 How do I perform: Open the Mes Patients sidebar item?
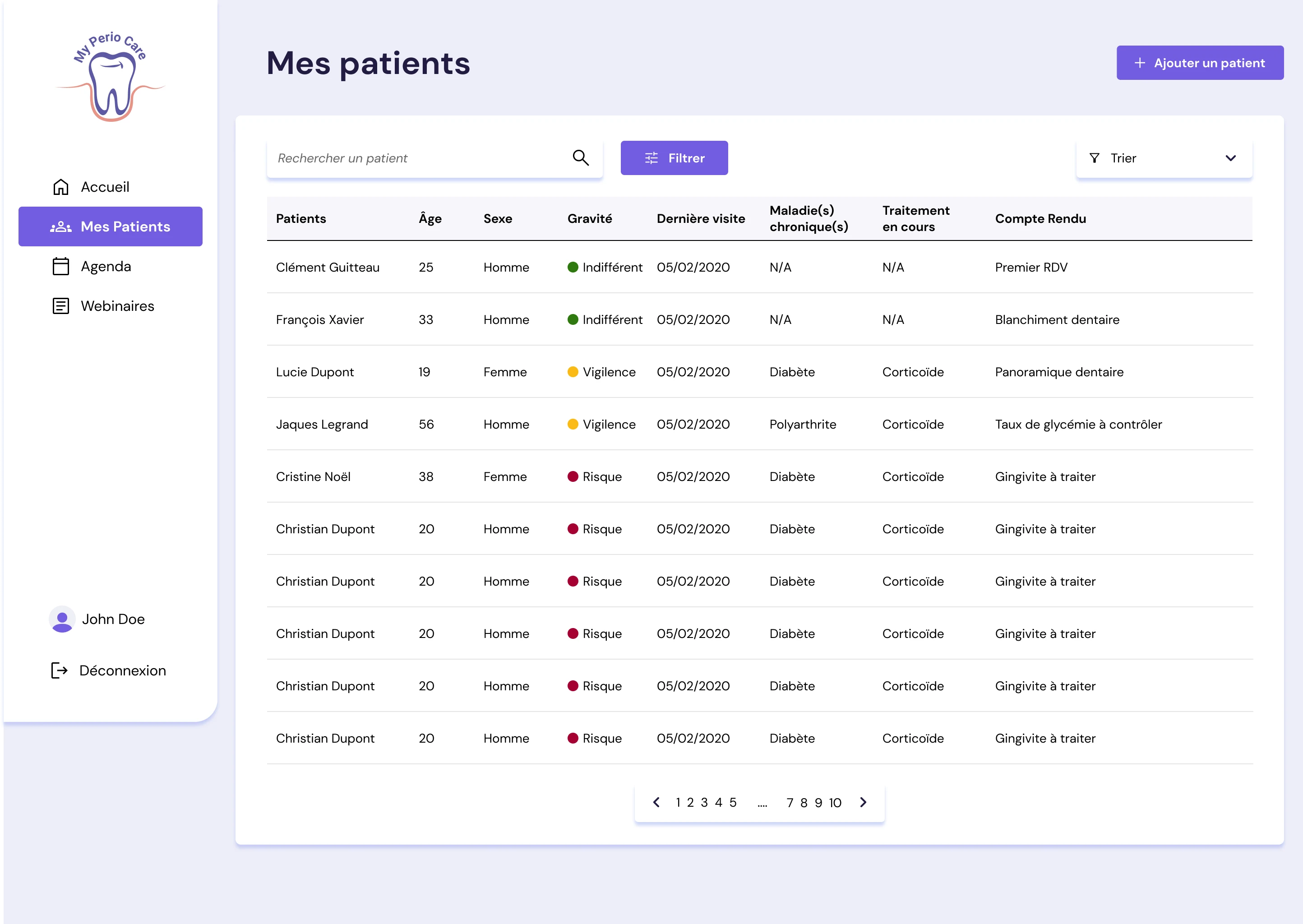[111, 226]
